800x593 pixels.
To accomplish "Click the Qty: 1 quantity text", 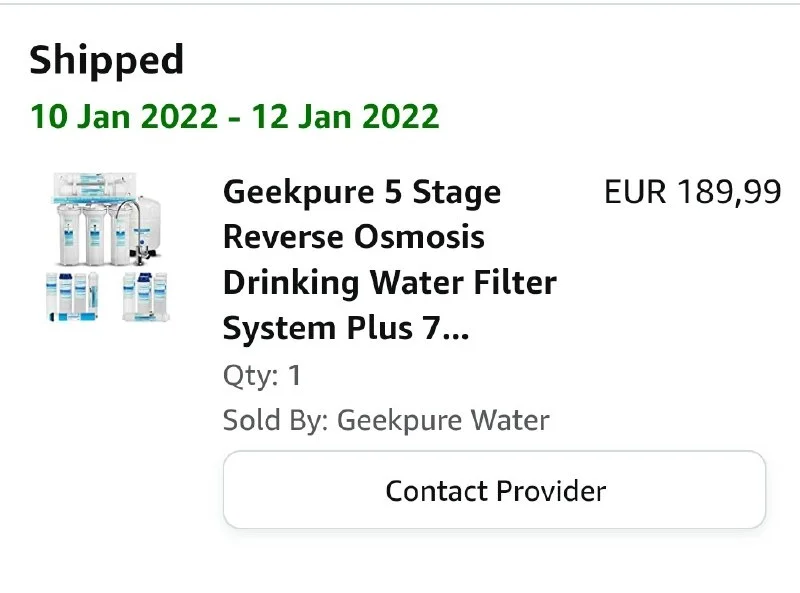I will (x=261, y=376).
